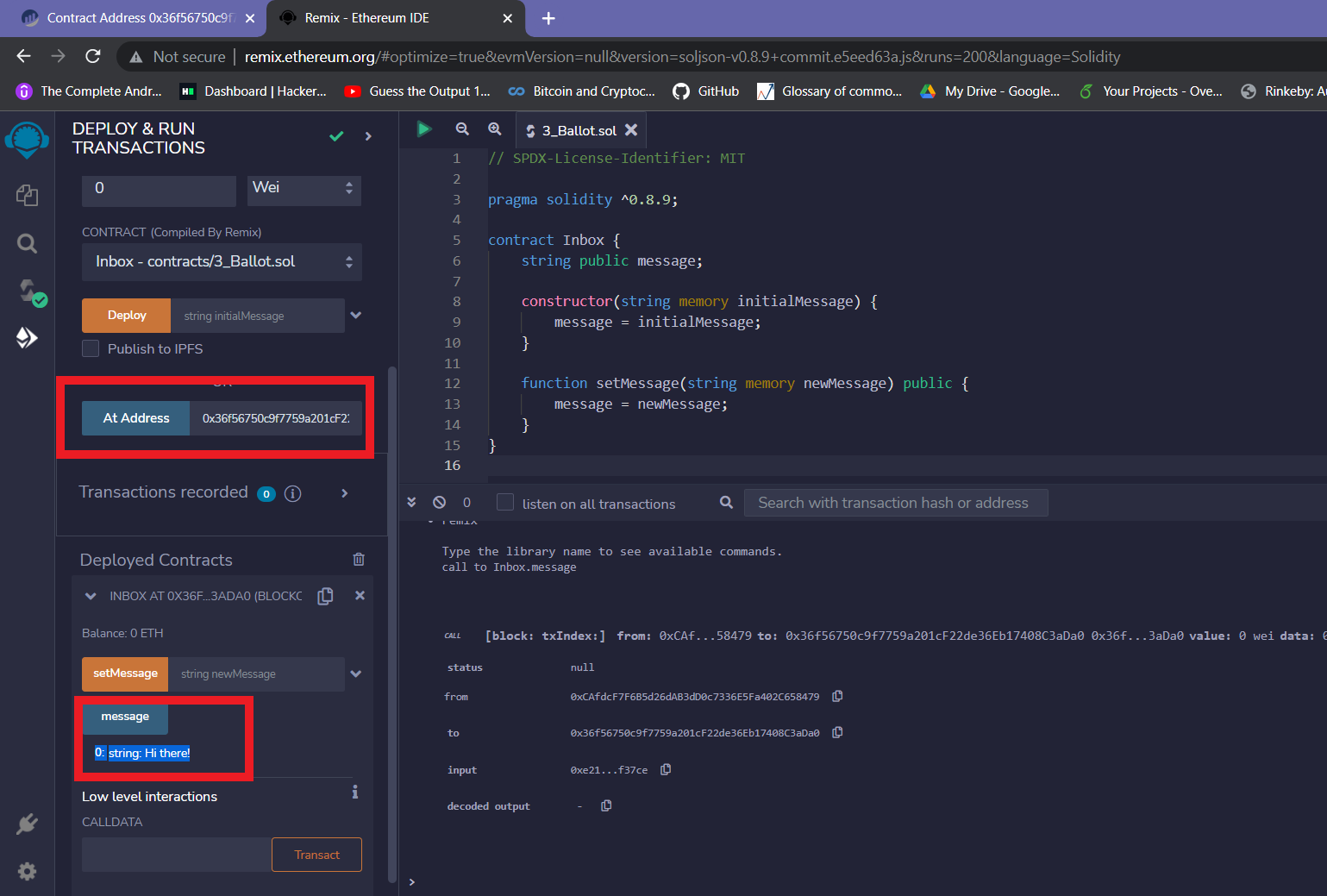Zoom in the editor font

[495, 129]
